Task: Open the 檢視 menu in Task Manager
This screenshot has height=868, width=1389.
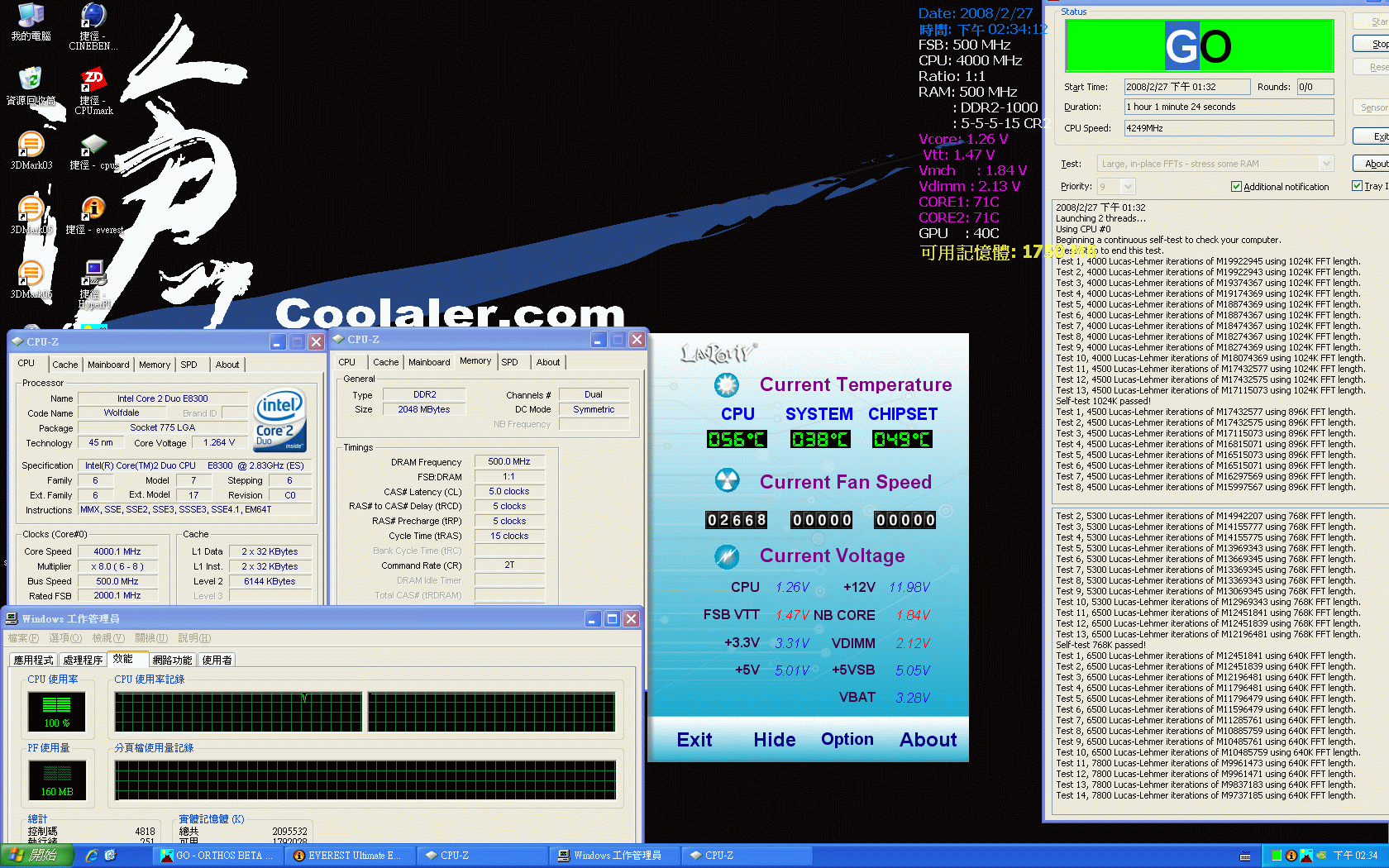Action: coord(108,638)
